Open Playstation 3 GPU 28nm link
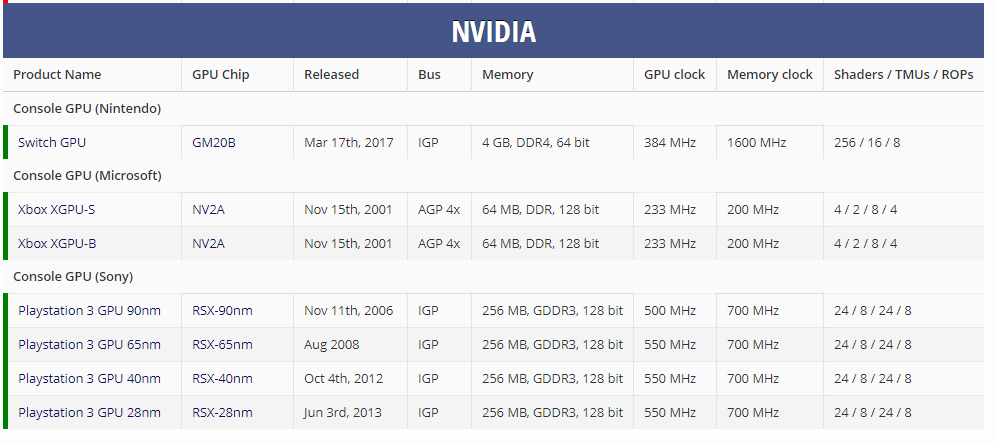995x444 pixels. click(89, 412)
